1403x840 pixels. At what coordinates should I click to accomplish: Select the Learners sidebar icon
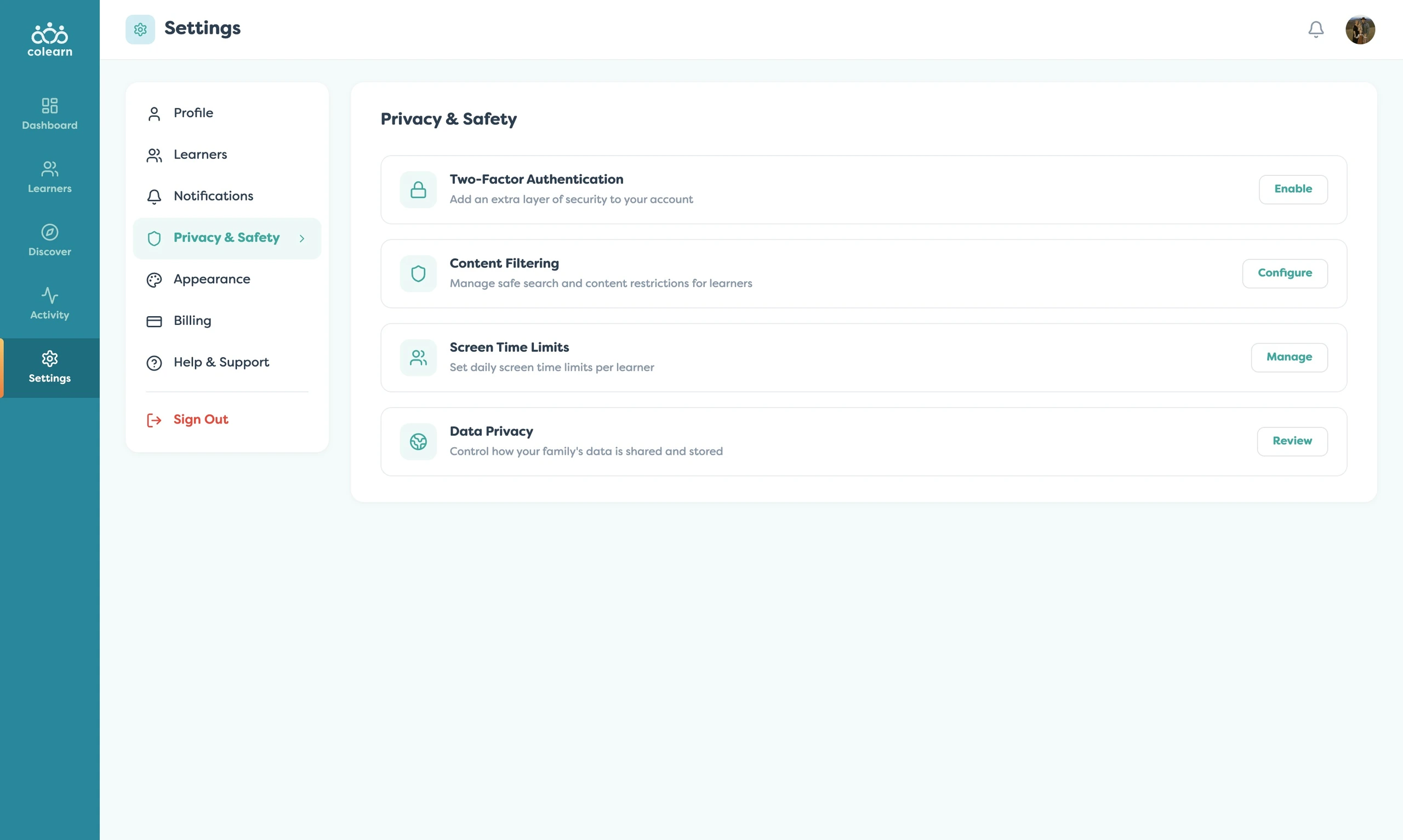coord(50,169)
